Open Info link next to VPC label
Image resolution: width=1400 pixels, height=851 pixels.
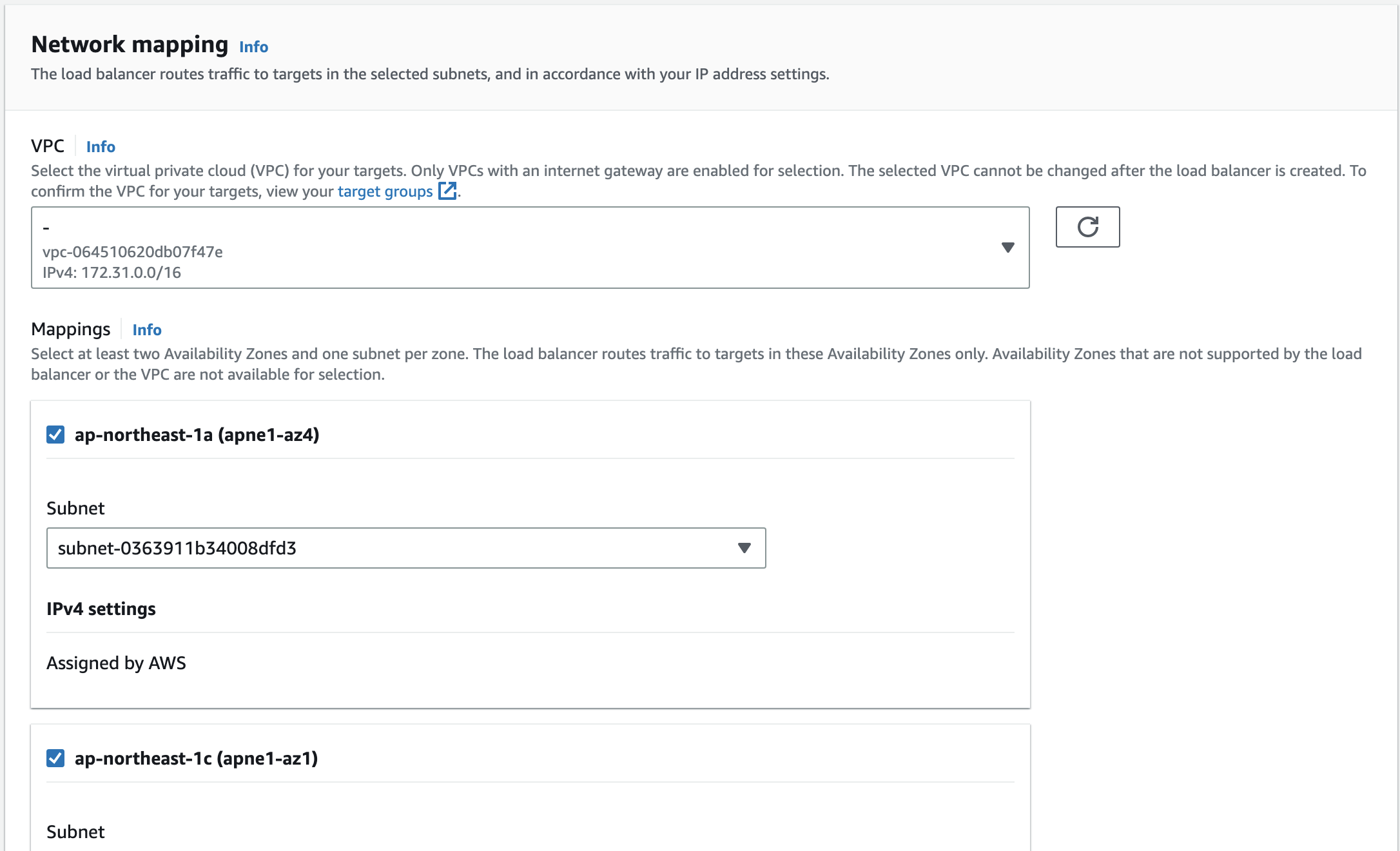(x=101, y=146)
